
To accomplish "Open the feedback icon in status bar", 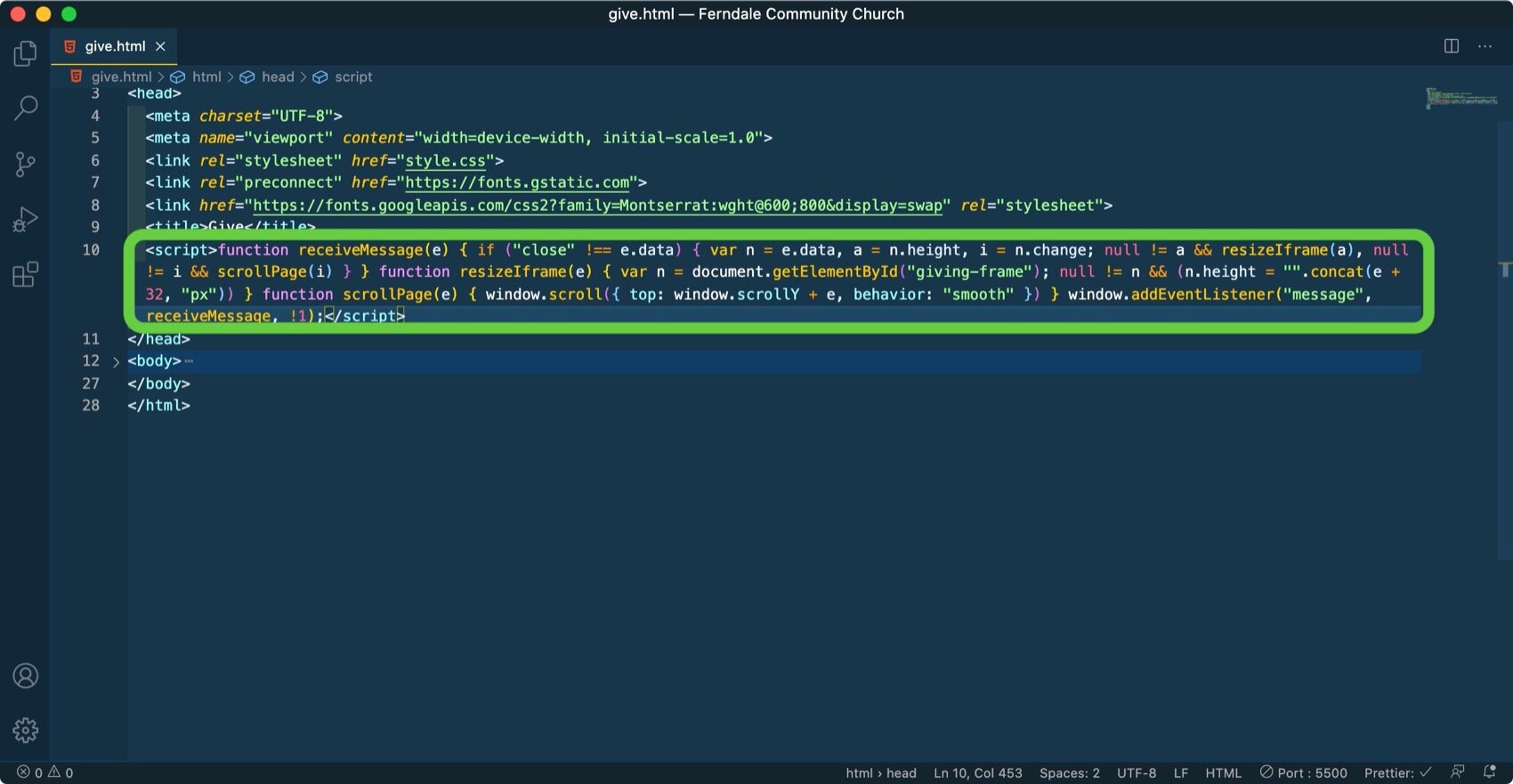I will [x=1457, y=772].
